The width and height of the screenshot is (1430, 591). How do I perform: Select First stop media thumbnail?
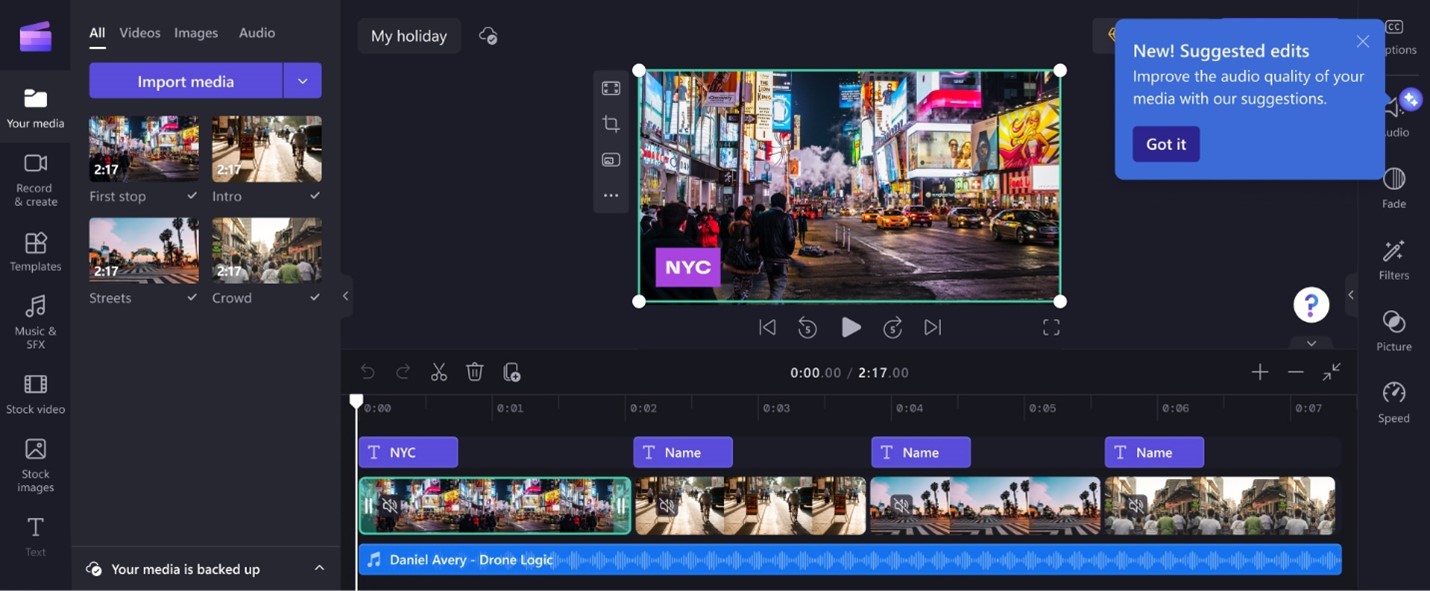coord(144,149)
